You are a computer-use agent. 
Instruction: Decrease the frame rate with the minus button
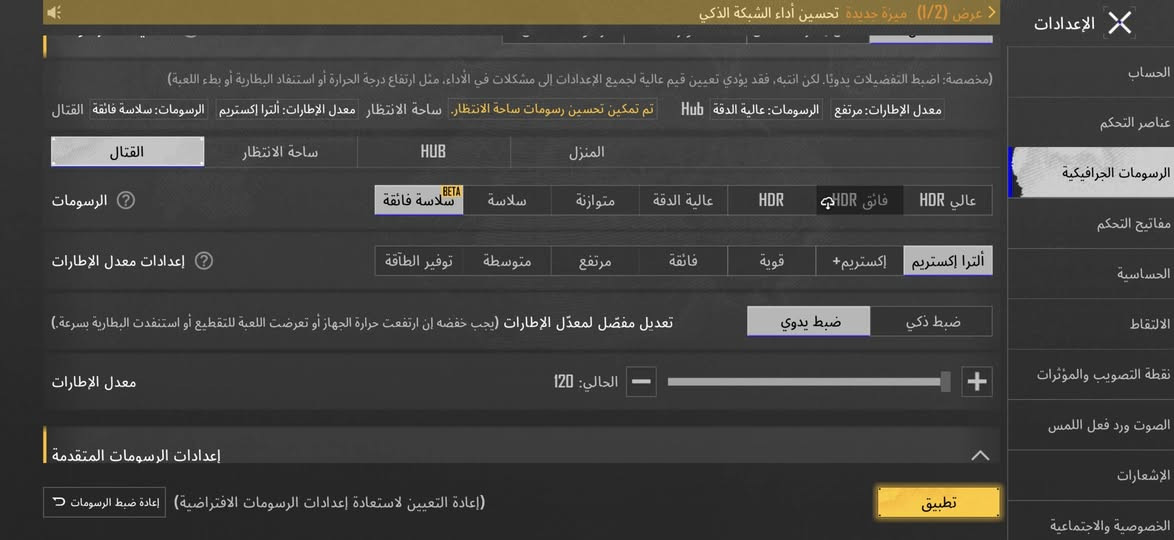(x=641, y=381)
